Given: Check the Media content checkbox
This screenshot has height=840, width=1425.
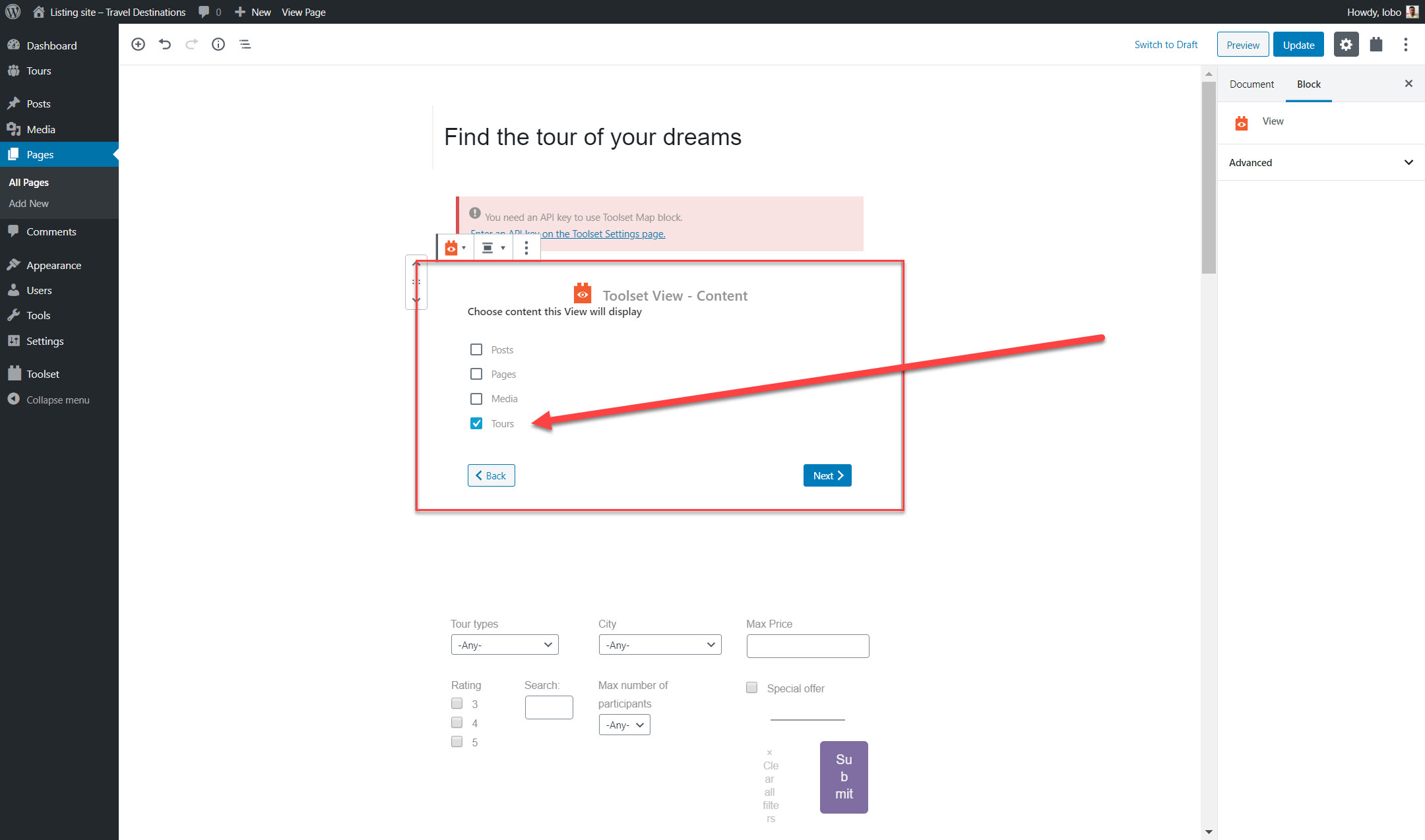Looking at the screenshot, I should click(x=476, y=399).
